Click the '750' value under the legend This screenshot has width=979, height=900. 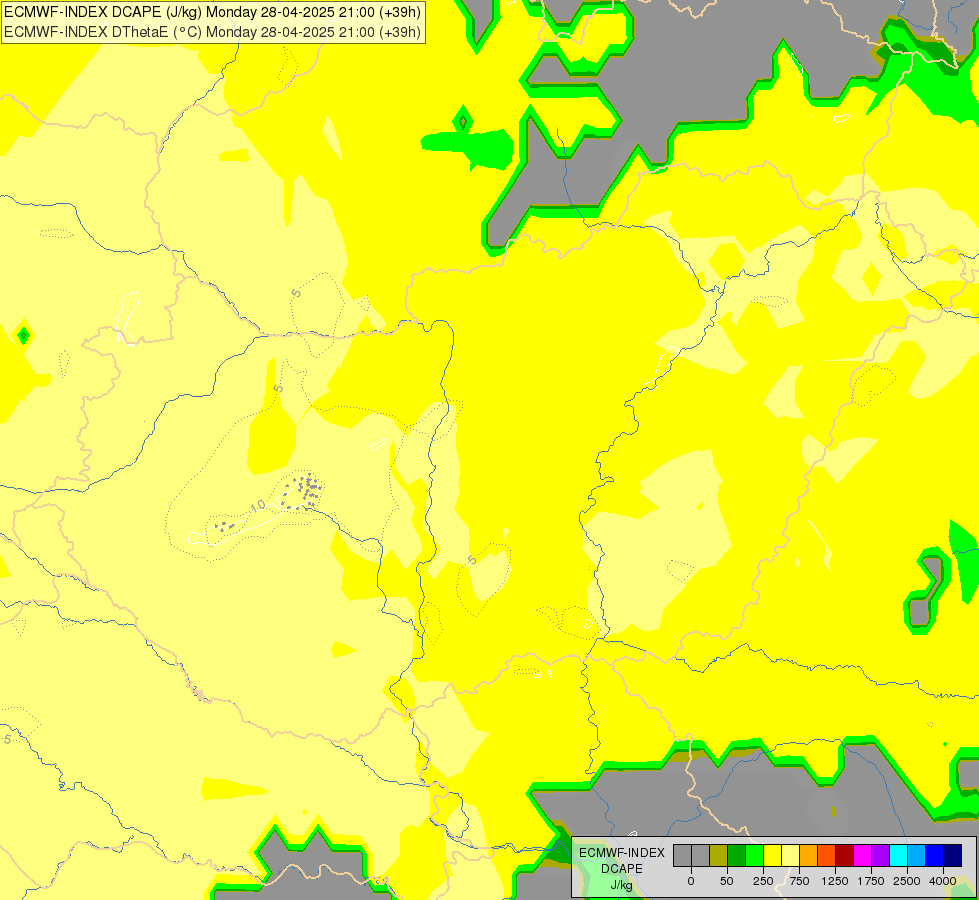799,881
